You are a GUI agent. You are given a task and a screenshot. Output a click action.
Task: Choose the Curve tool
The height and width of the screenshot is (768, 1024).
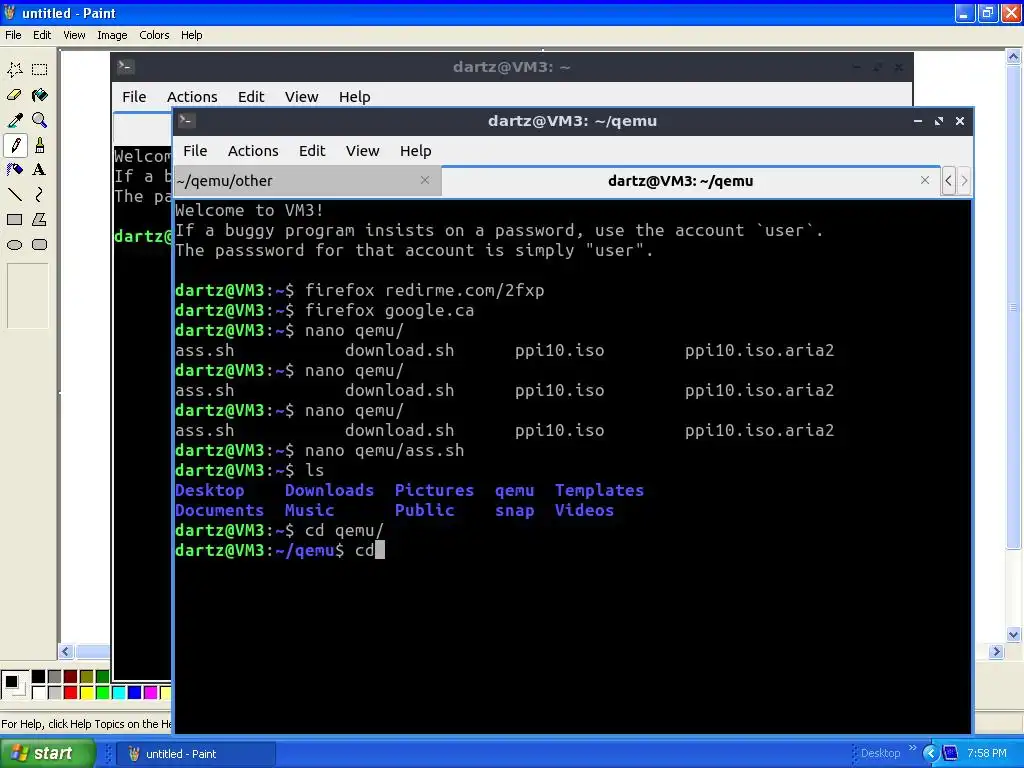point(40,195)
